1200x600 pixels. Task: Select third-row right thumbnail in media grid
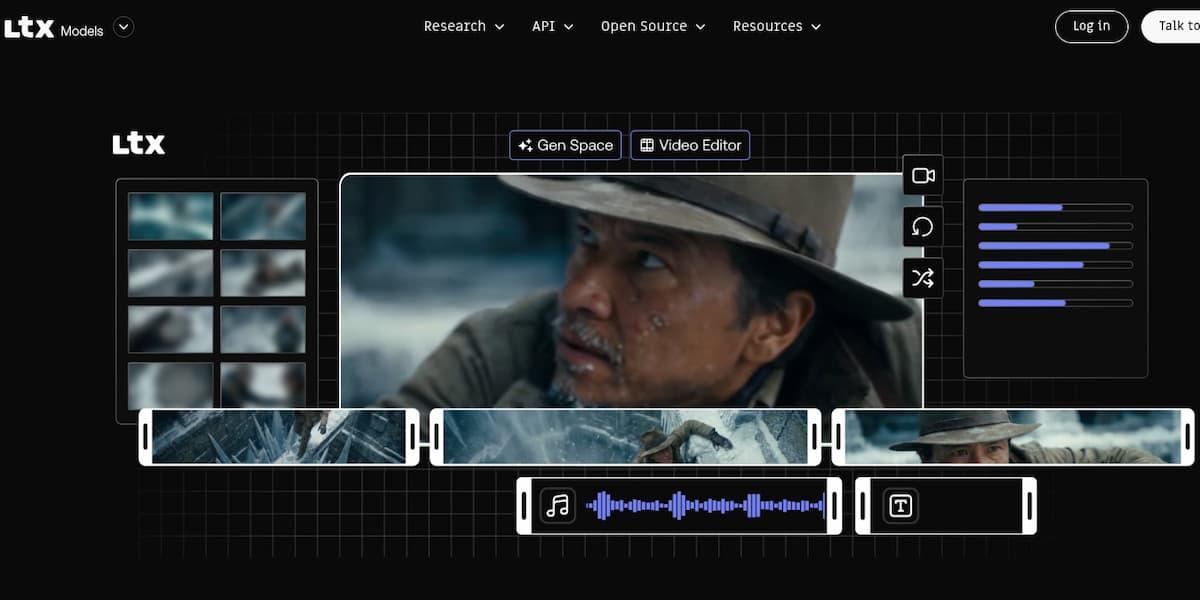point(263,329)
